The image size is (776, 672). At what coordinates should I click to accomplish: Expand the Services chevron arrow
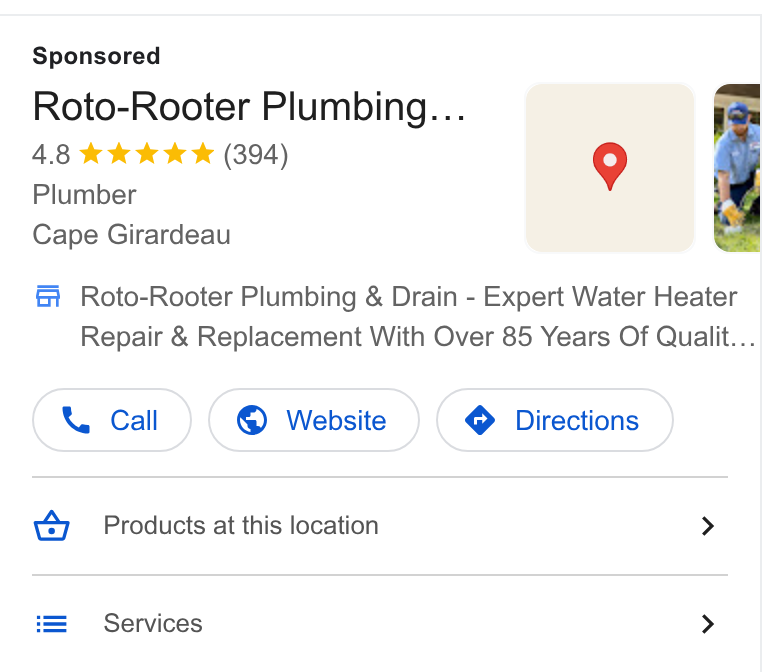708,624
